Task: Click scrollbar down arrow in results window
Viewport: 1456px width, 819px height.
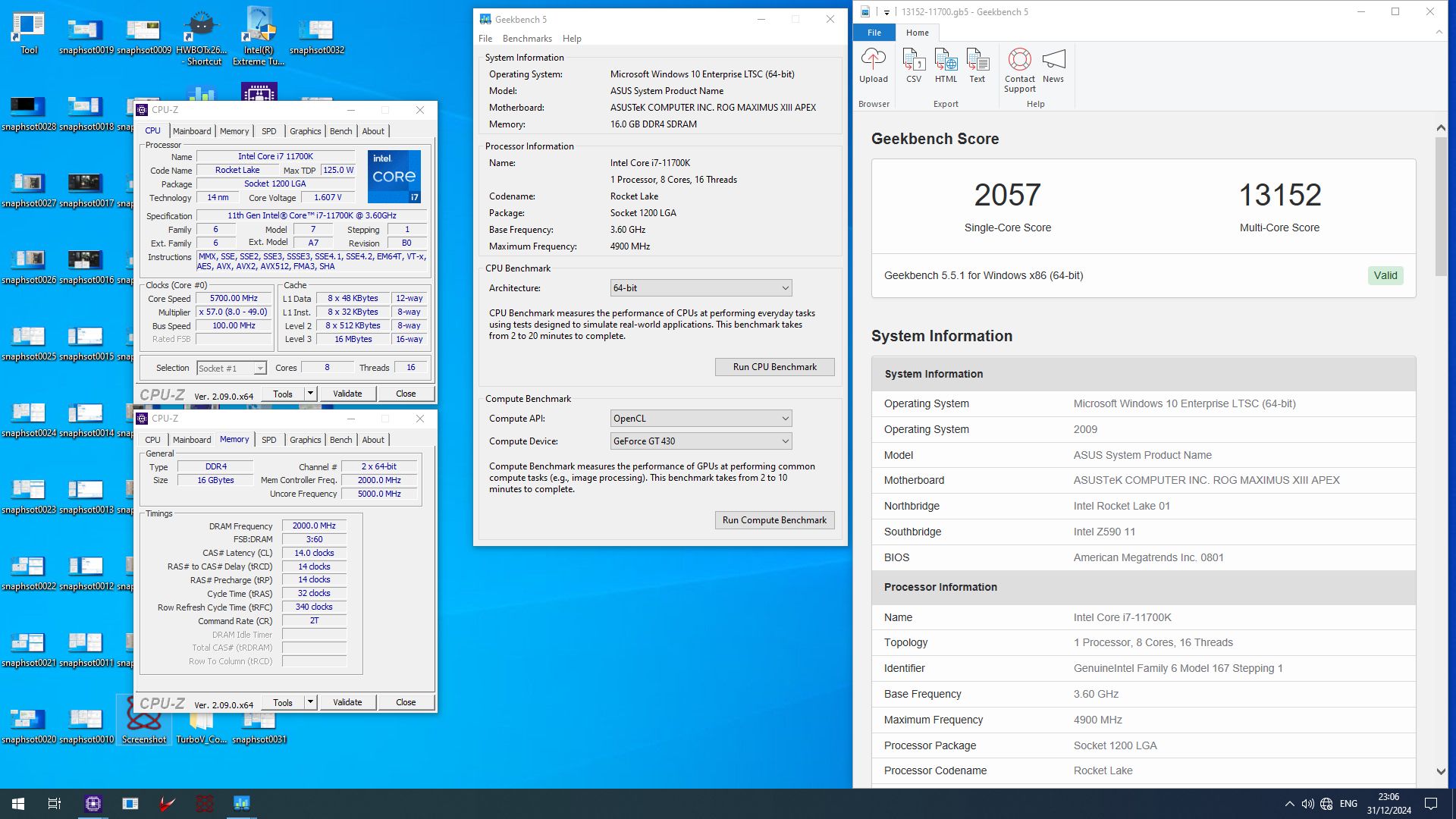Action: 1441,771
